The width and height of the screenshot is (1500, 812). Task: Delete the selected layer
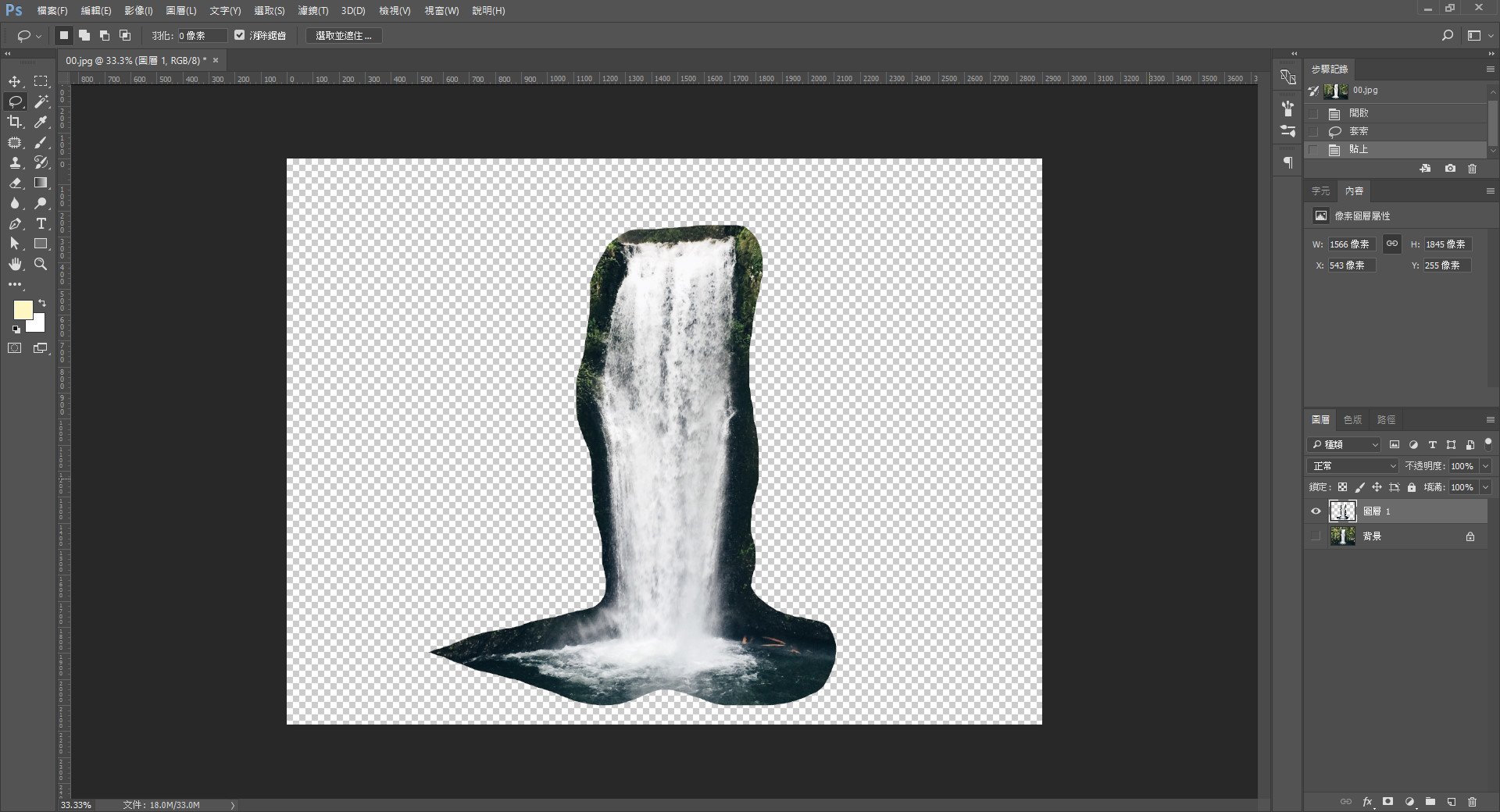(x=1472, y=802)
